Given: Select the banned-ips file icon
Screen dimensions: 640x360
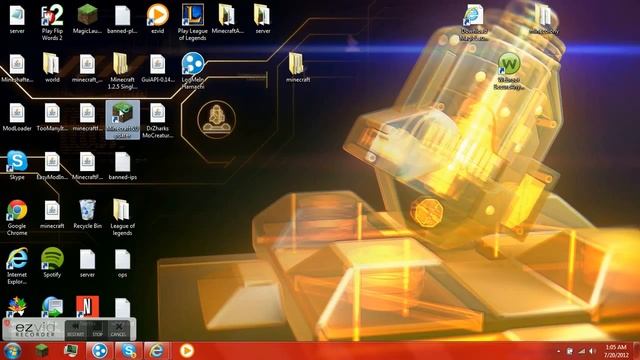Looking at the screenshot, I should [x=122, y=165].
